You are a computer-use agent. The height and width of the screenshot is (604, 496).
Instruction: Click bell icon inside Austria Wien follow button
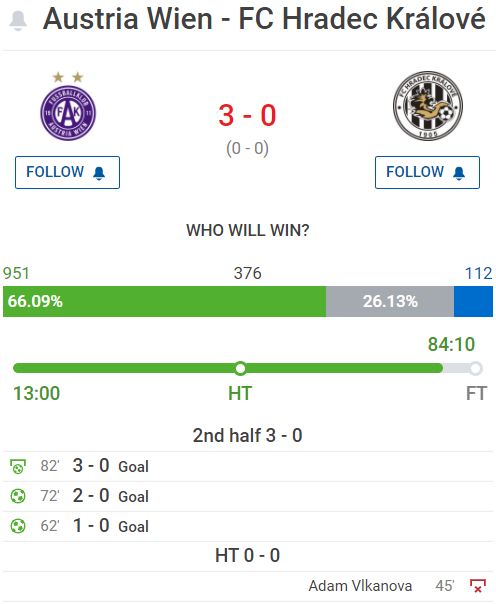[99, 173]
